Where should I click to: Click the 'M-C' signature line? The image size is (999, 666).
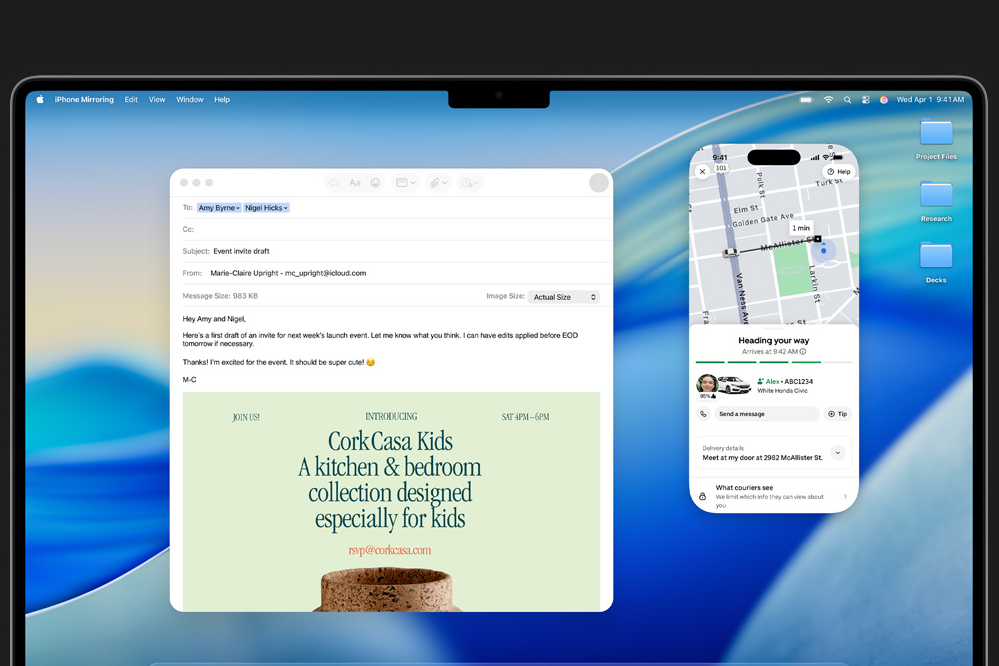click(189, 380)
